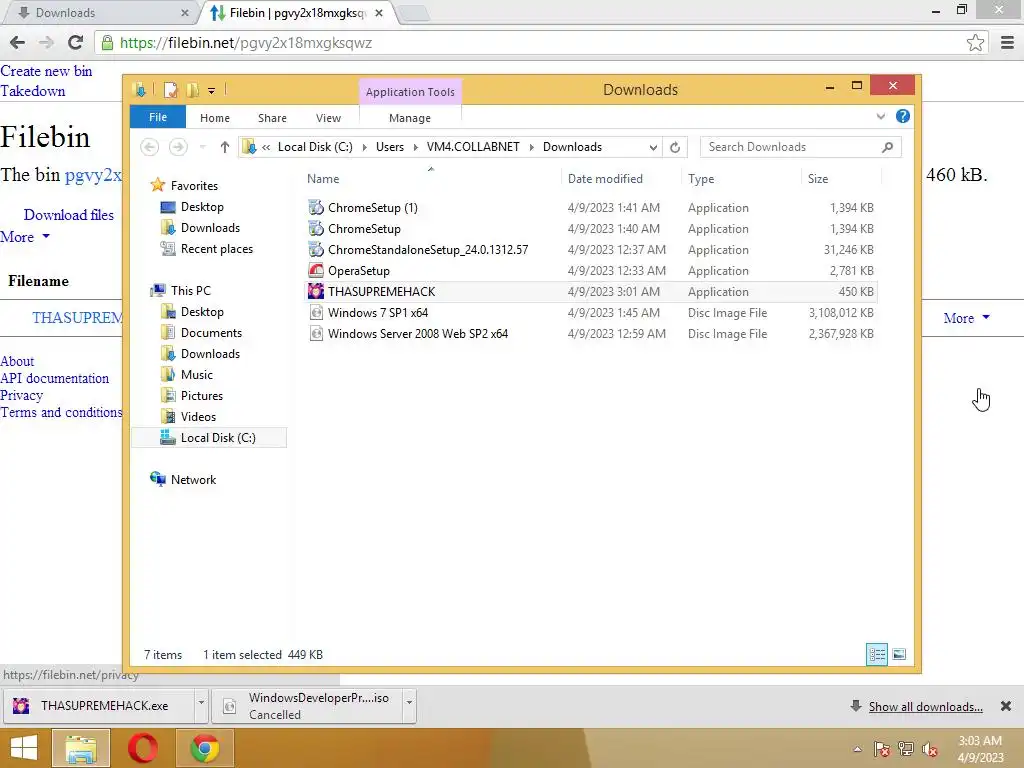
Task: Refresh the Downloads folder view
Action: (x=675, y=147)
